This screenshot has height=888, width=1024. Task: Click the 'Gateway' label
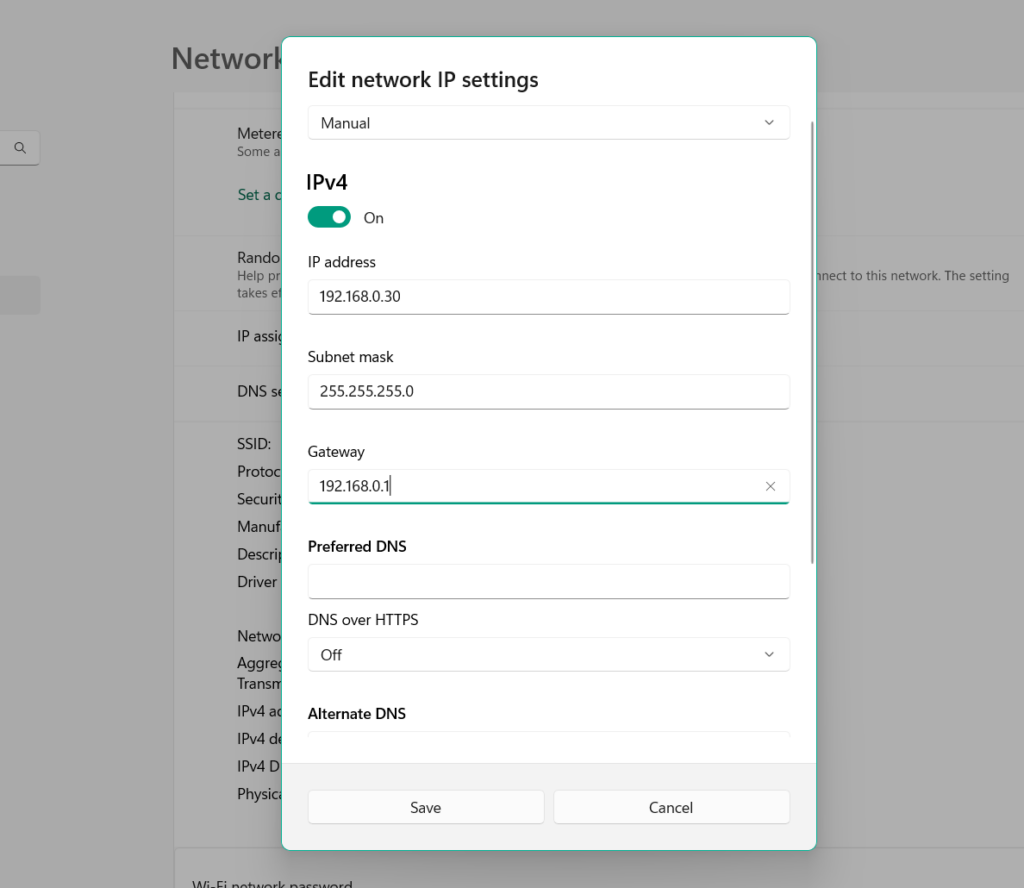tap(336, 452)
